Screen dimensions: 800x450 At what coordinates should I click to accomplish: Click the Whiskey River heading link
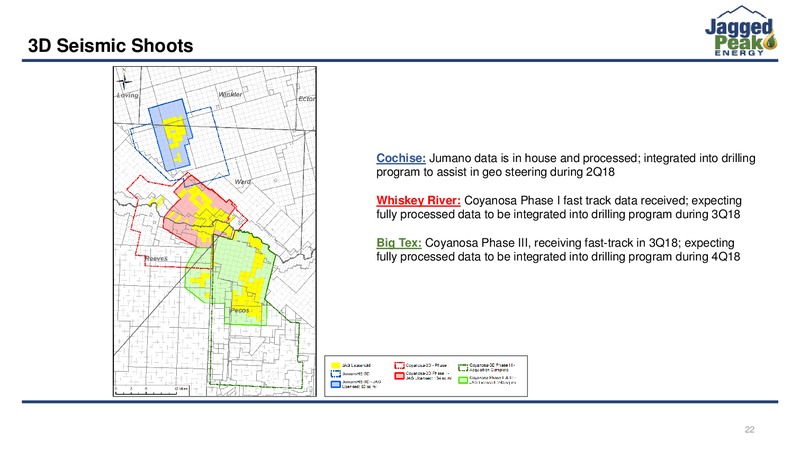(418, 201)
